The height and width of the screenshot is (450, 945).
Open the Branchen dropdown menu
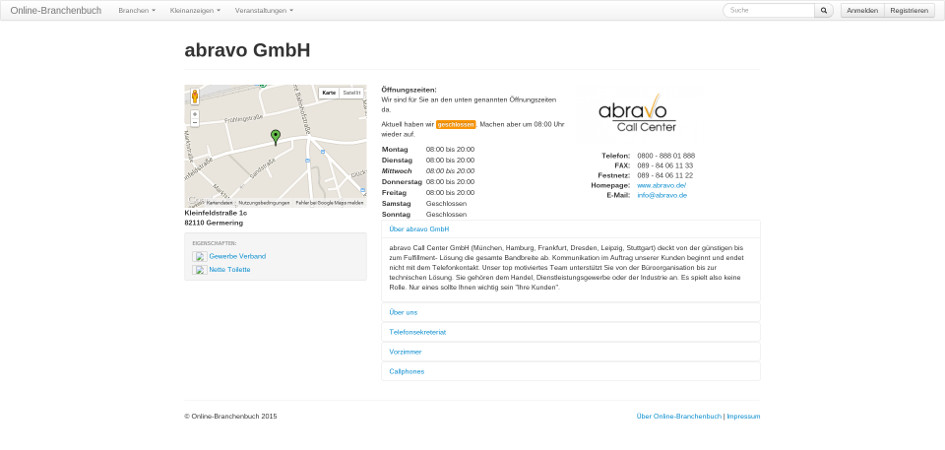(137, 11)
